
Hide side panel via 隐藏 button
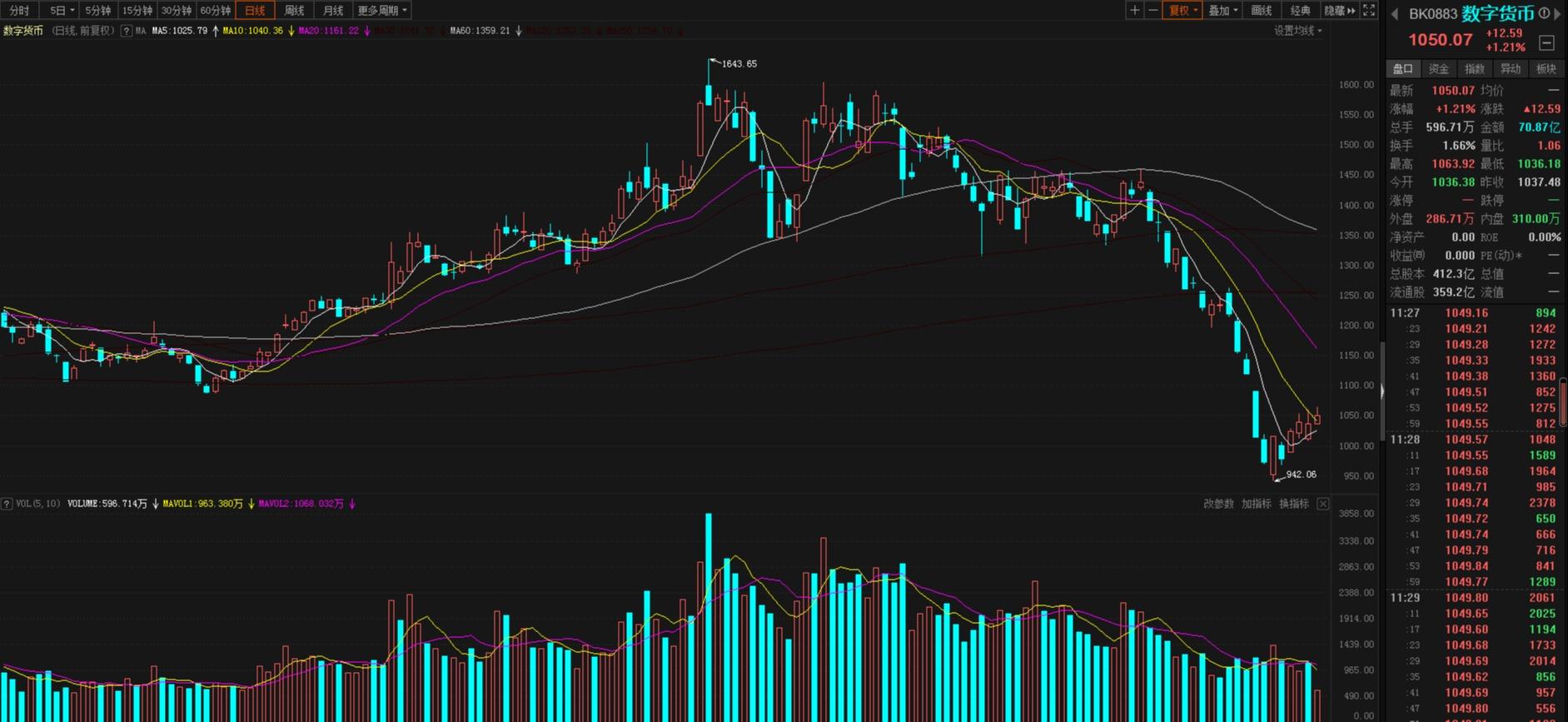[x=1340, y=10]
